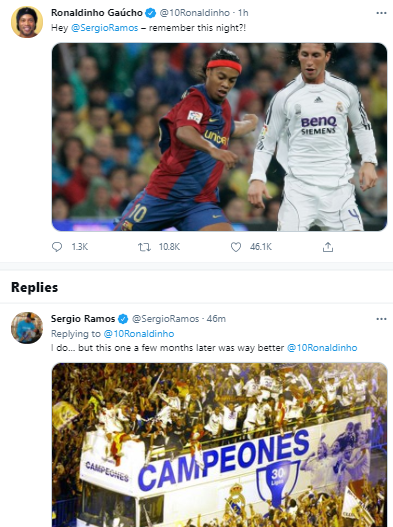Open three-dot menu on Ronaldinho's tweet
393x527 pixels.
(x=381, y=13)
